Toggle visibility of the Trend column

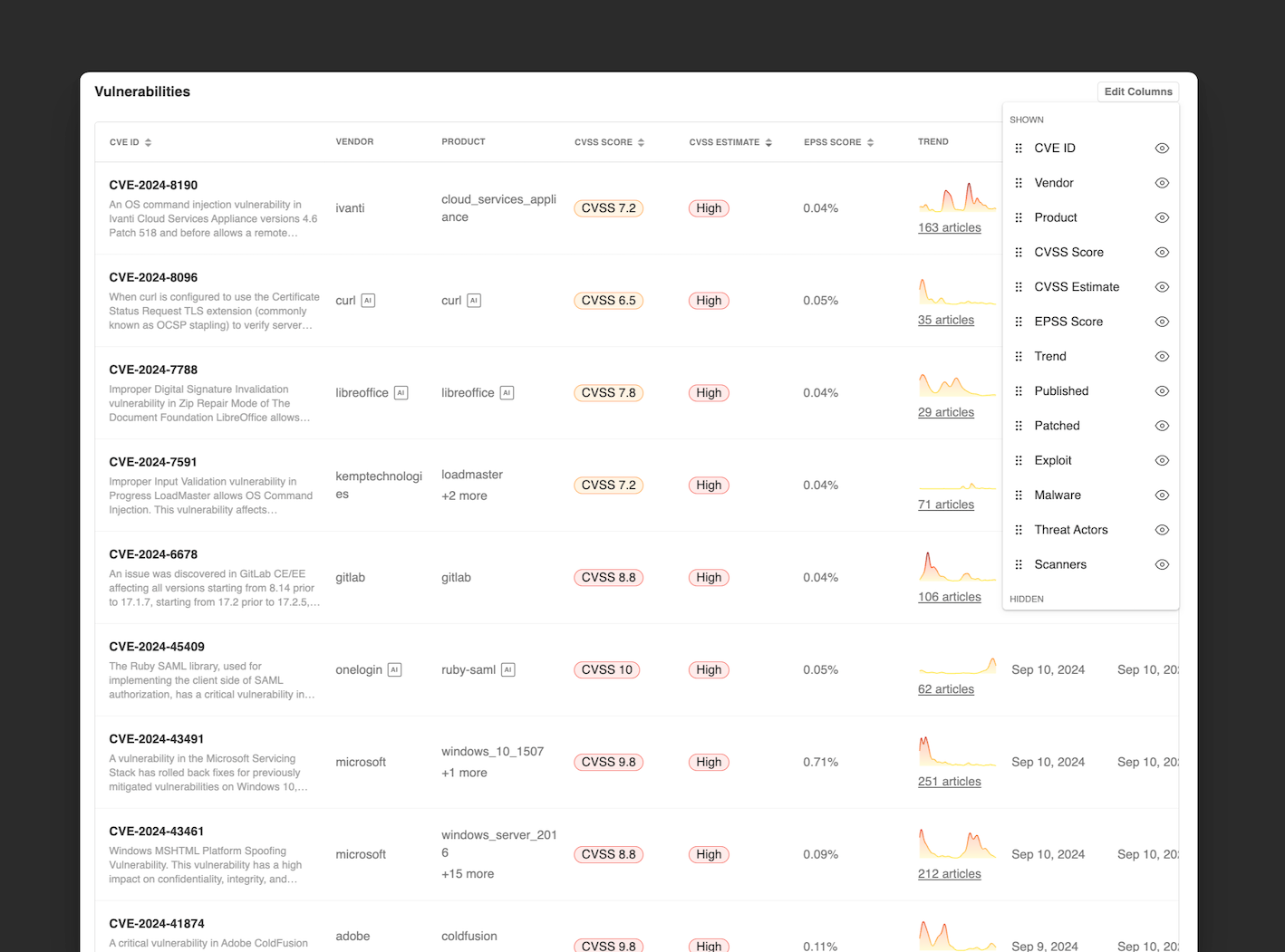[1162, 356]
